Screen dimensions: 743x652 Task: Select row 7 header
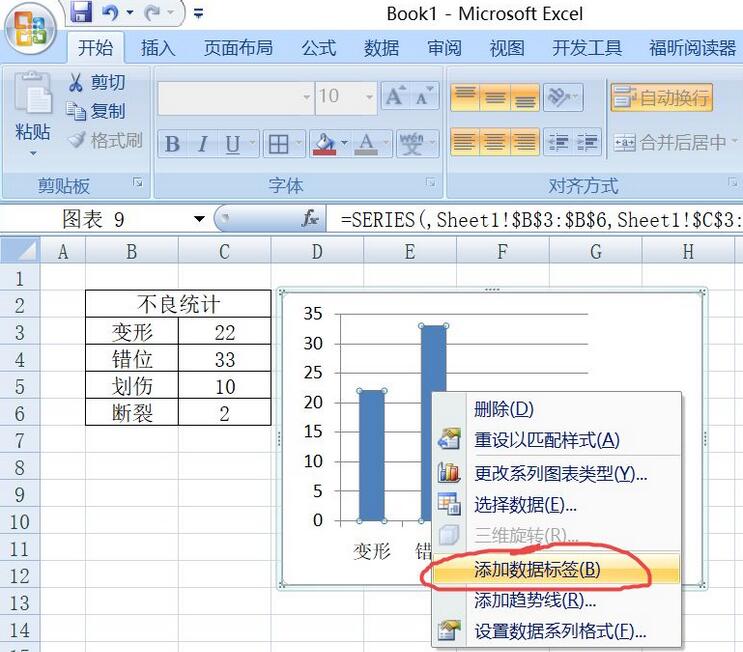click(x=20, y=441)
